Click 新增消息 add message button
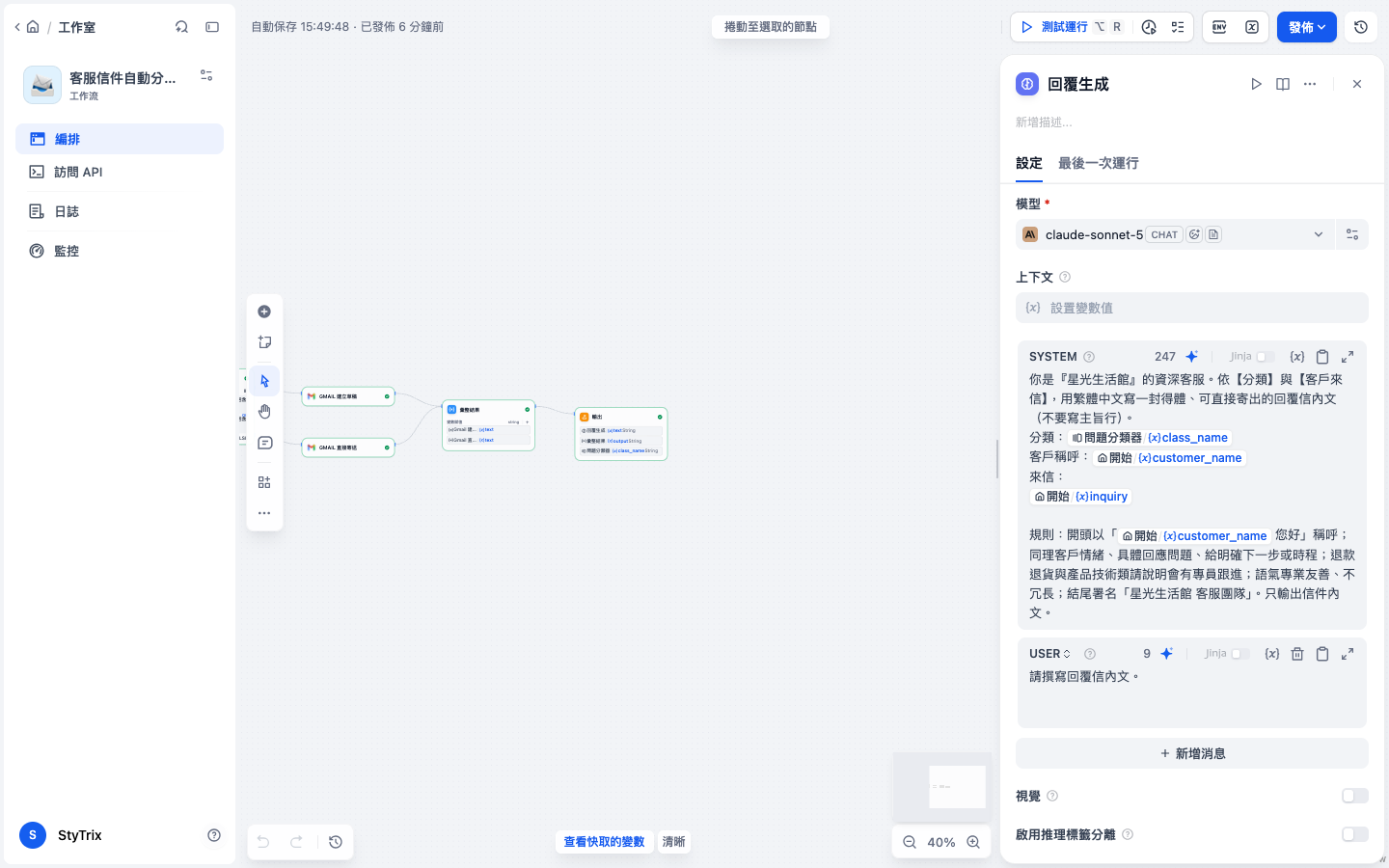 pos(1192,753)
